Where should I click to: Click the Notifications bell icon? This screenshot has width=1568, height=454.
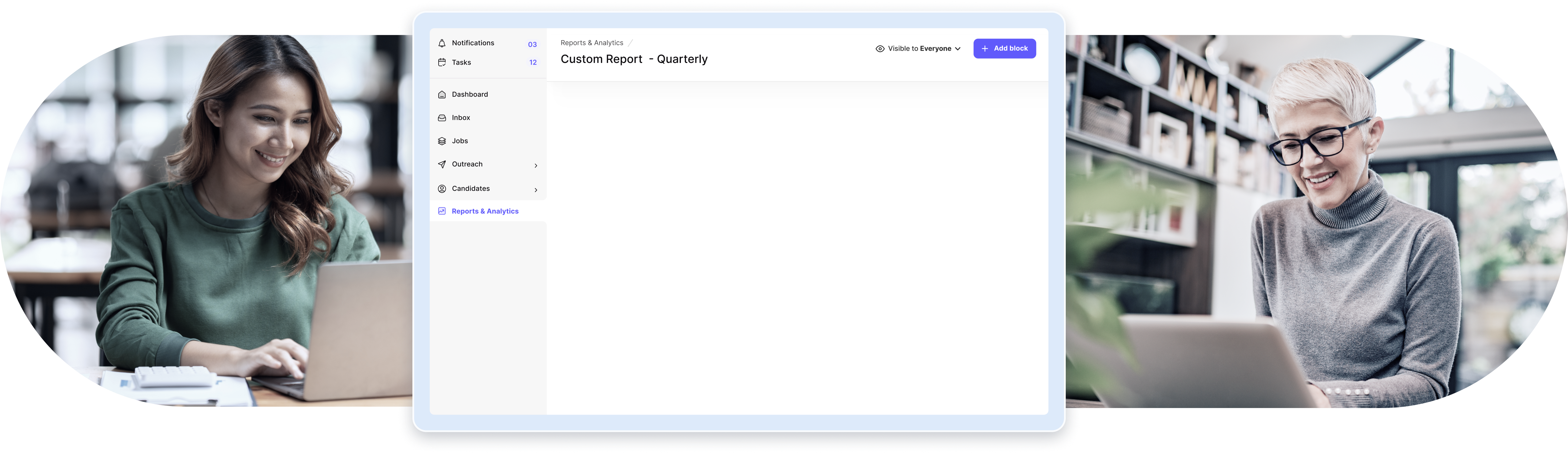click(442, 43)
